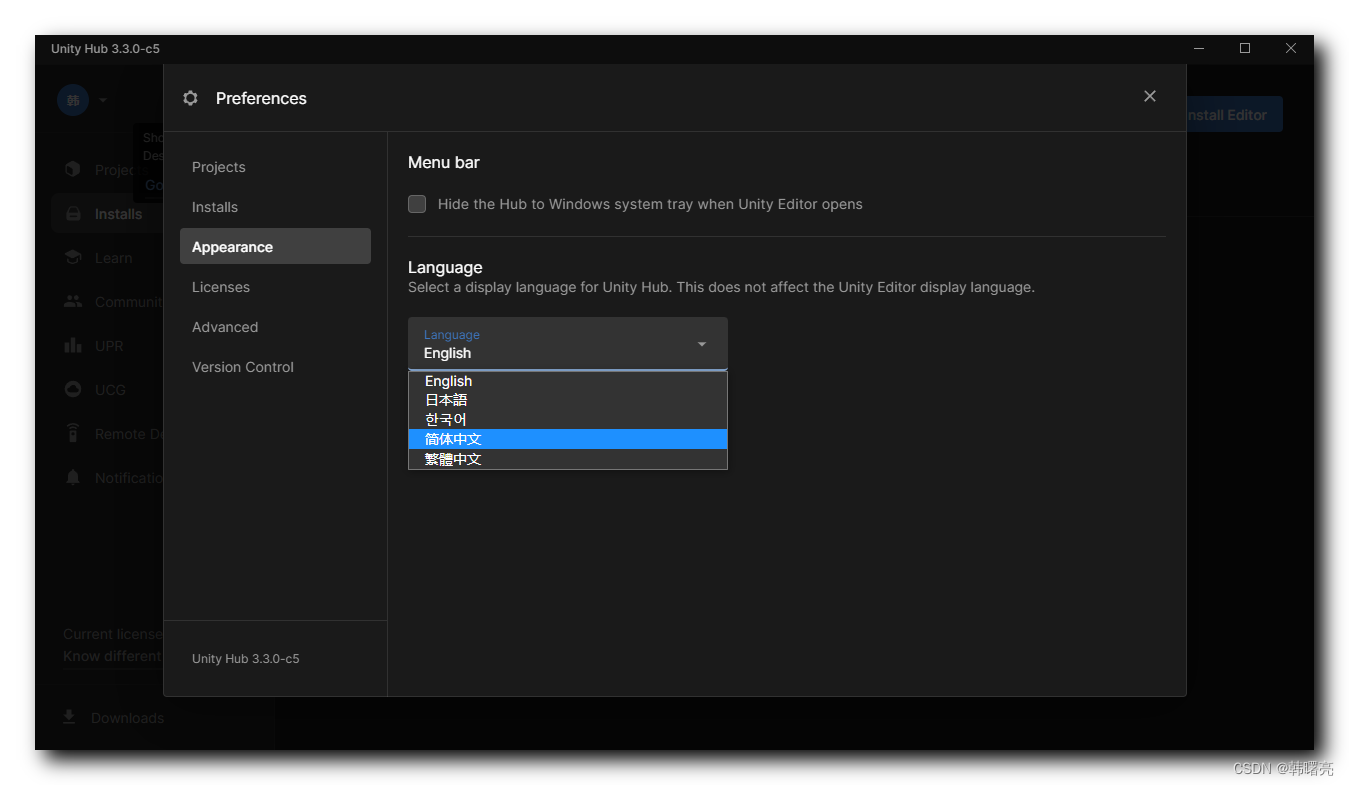Close the Unity Hub window
Image resolution: width=1349 pixels, height=785 pixels.
click(1291, 48)
